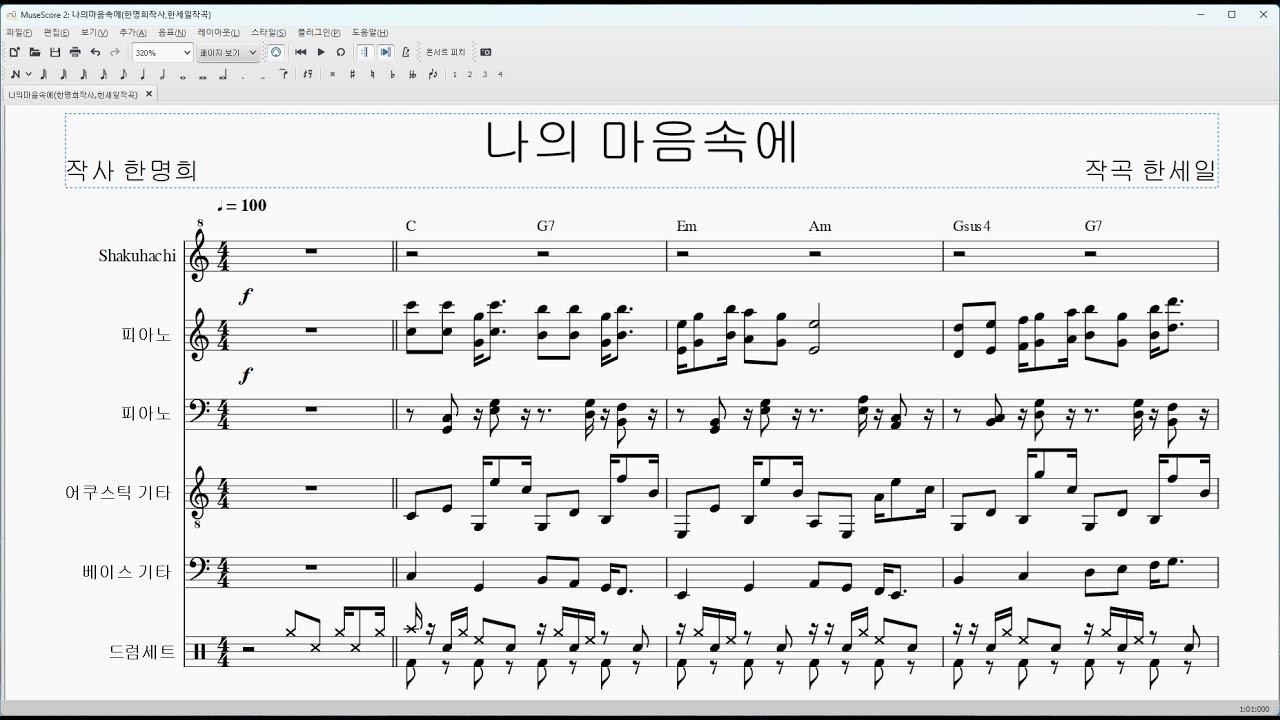Viewport: 1280px width, 720px height.
Task: Select voice 1
Action: pyautogui.click(x=454, y=74)
